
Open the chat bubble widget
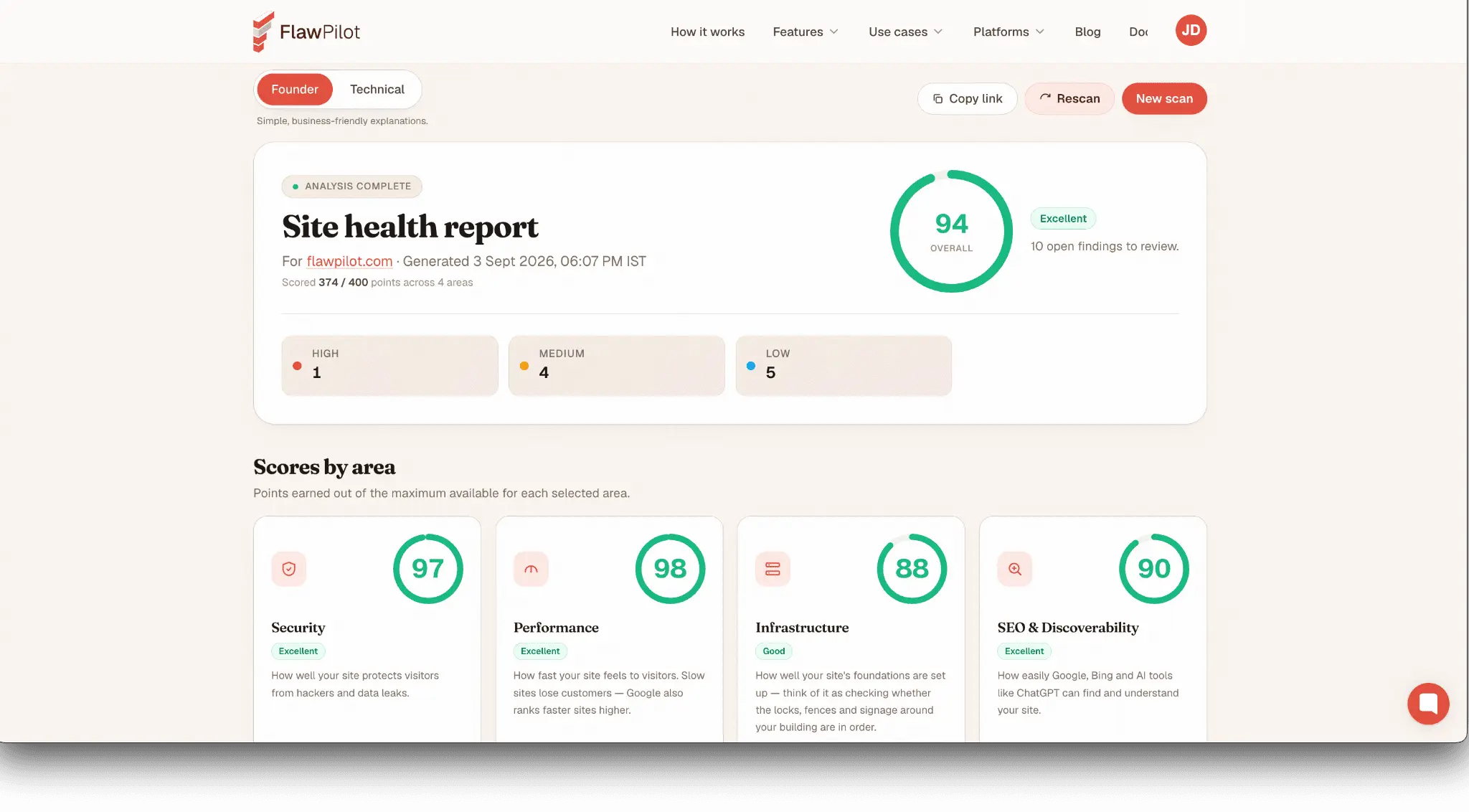(x=1428, y=704)
